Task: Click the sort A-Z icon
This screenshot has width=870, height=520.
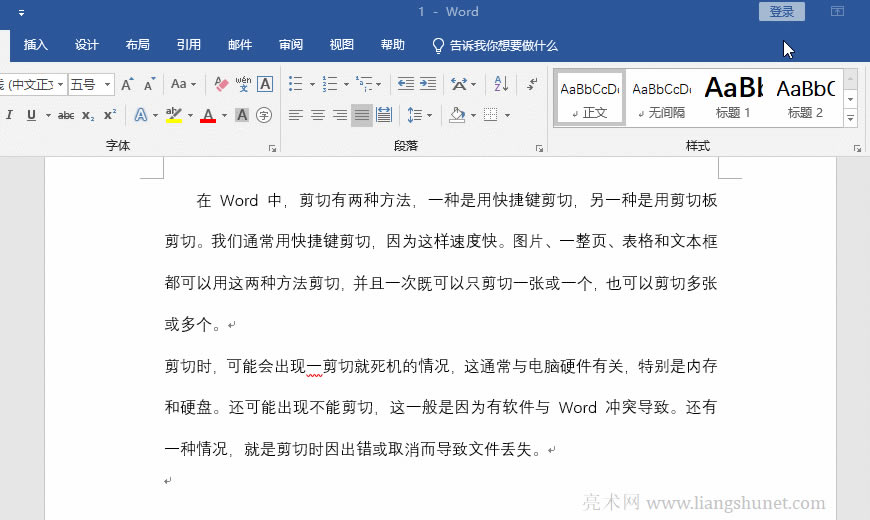Action: click(501, 84)
